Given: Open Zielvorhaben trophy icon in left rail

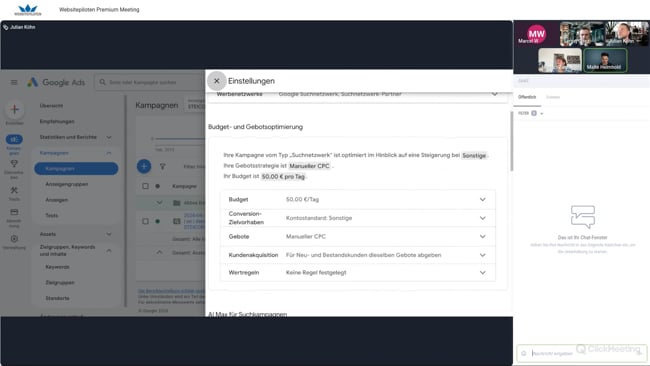Looking at the screenshot, I should (x=14, y=164).
